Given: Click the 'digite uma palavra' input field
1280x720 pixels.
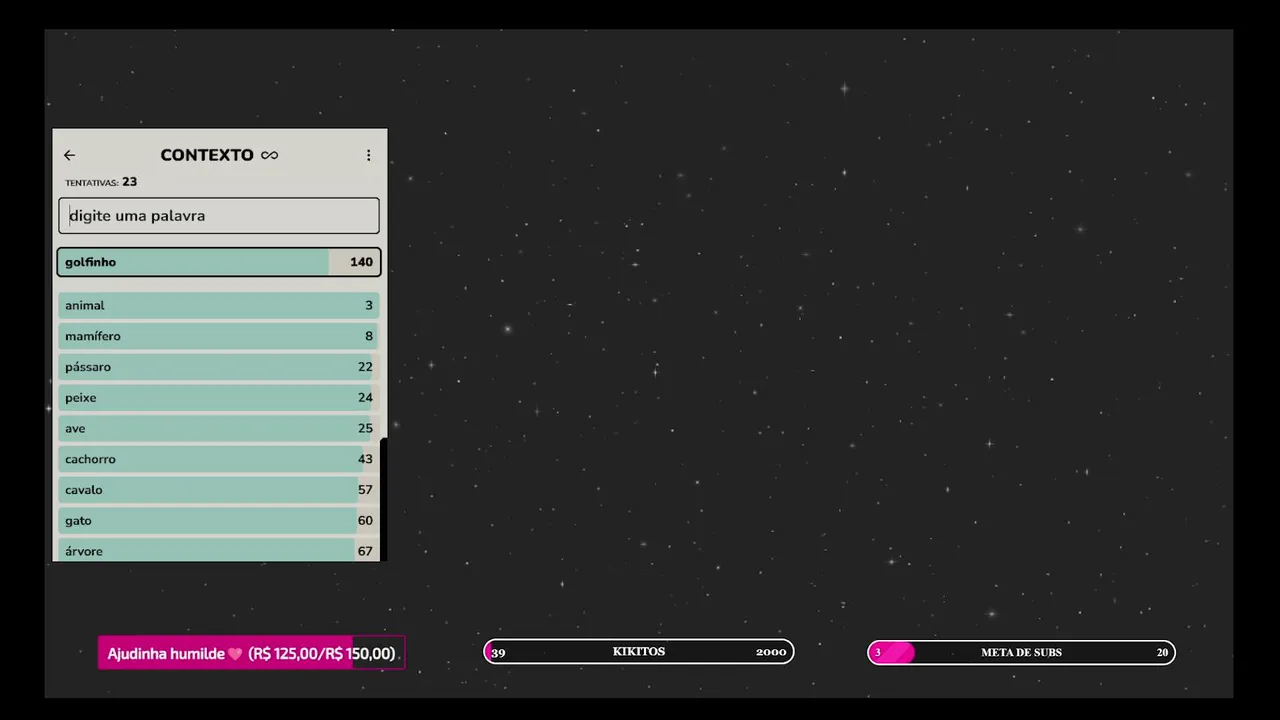Looking at the screenshot, I should (x=219, y=215).
